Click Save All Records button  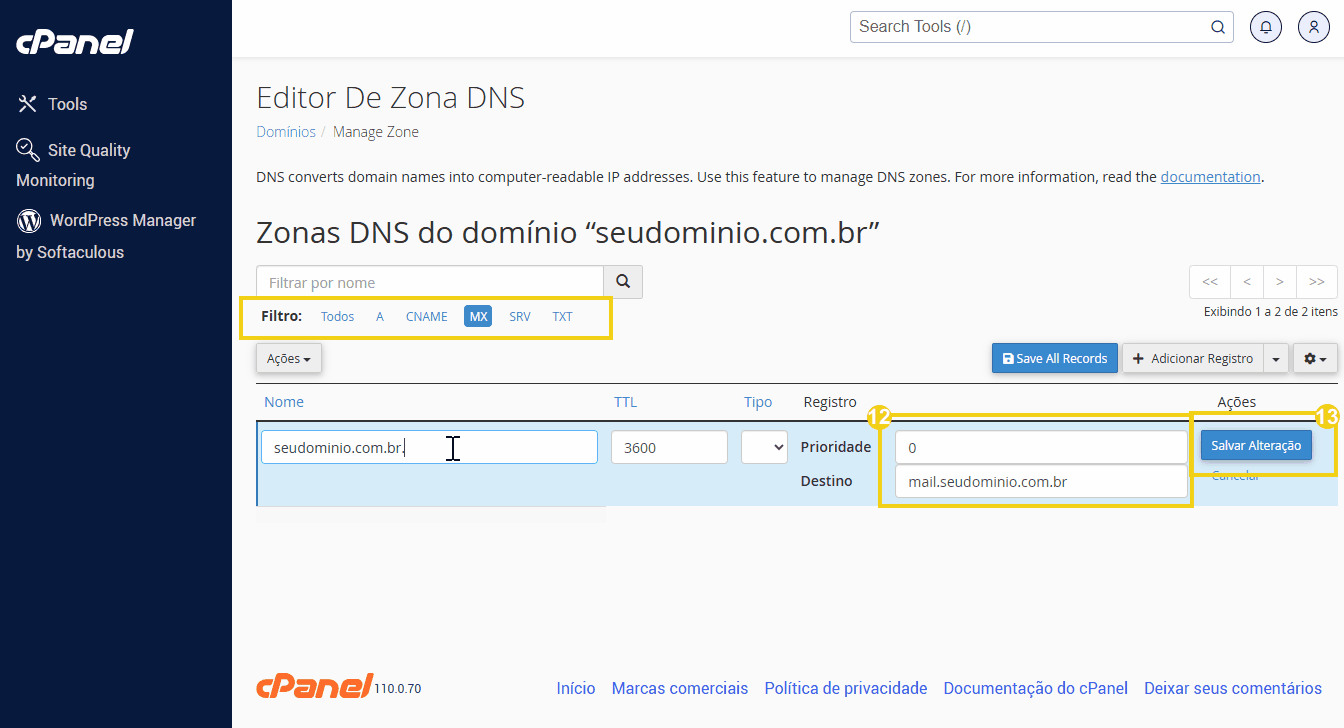(1055, 358)
